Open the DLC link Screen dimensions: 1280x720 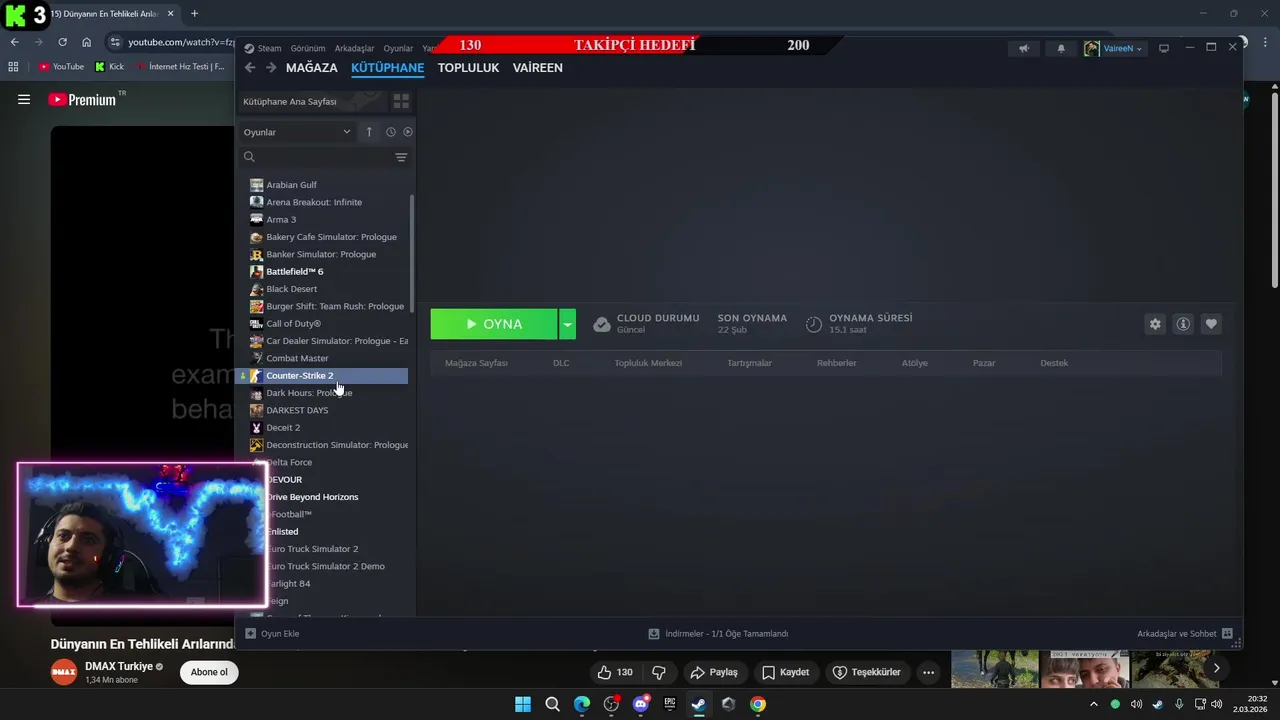pos(561,363)
